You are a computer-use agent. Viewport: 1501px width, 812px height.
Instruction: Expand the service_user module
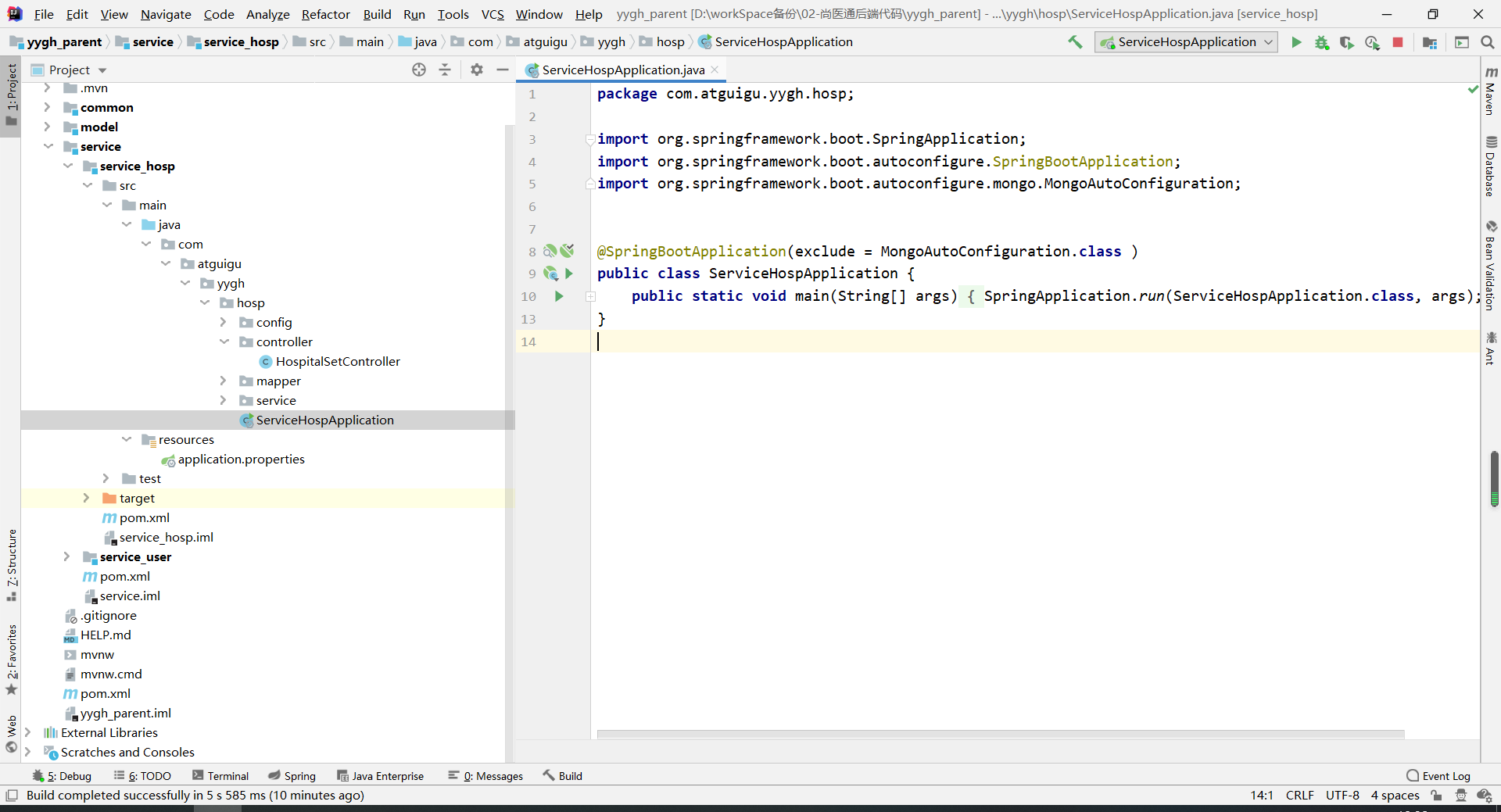[x=66, y=556]
